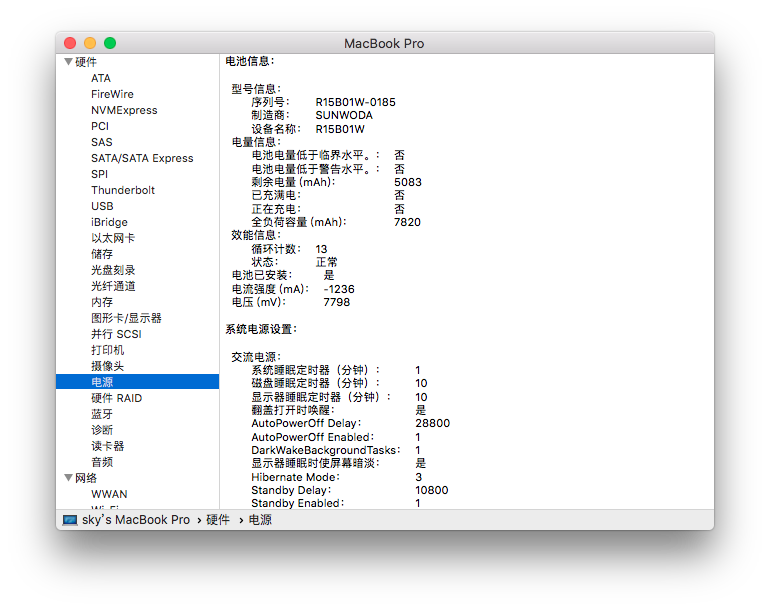Image resolution: width=770 pixels, height=610 pixels.
Task: Click MacBook Pro window title
Action: (x=384, y=44)
